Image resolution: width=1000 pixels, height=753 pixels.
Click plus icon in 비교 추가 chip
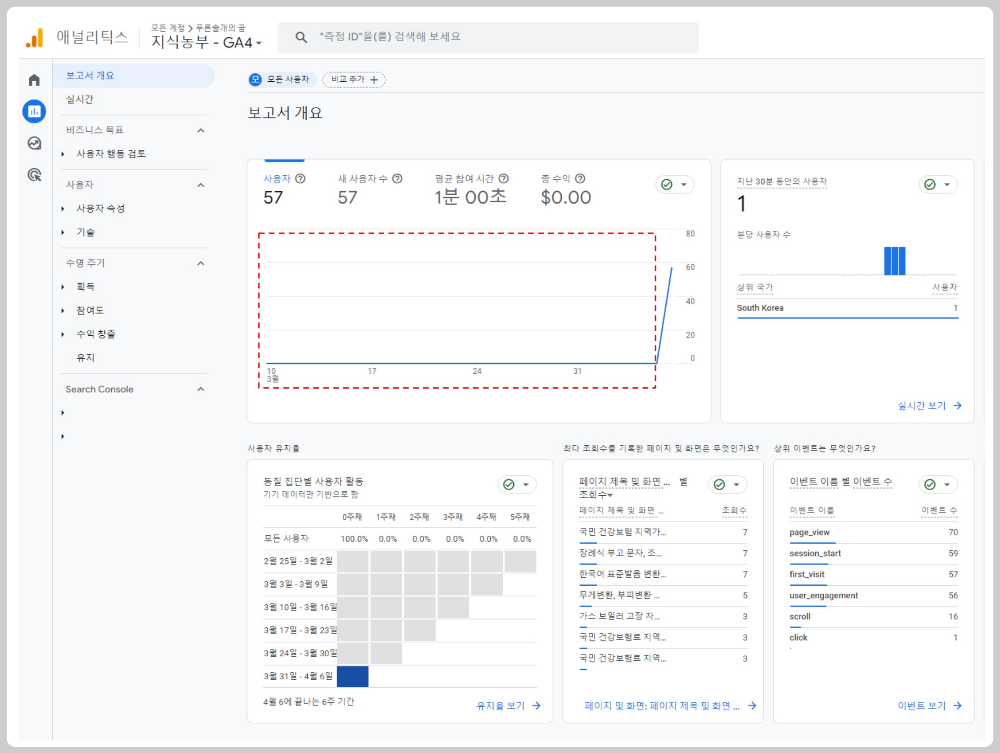pos(374,80)
